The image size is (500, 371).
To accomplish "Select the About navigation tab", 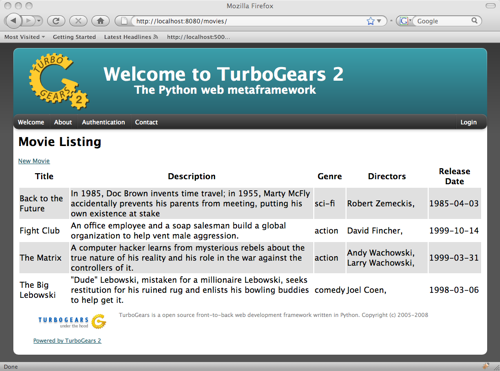I will point(63,122).
